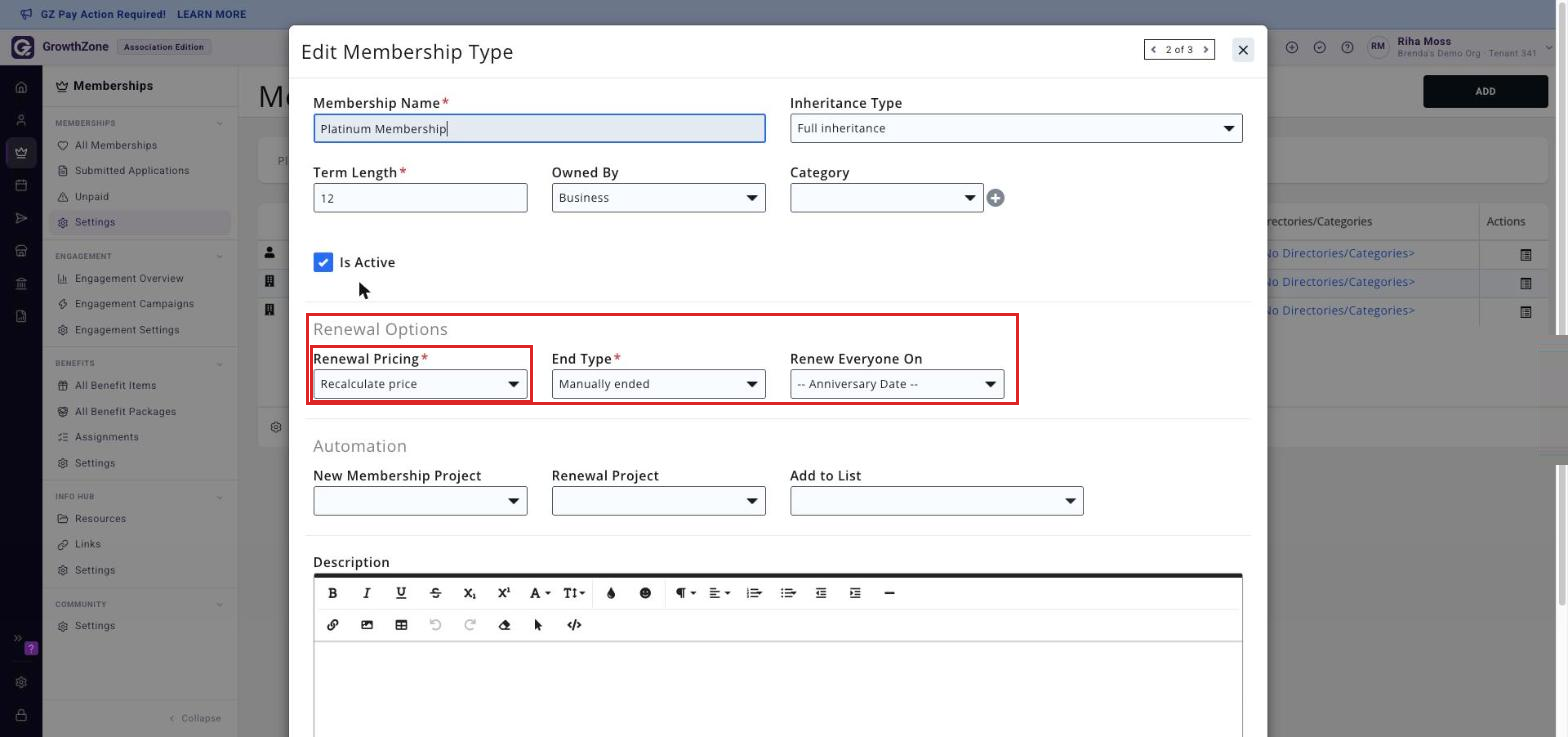Image resolution: width=1568 pixels, height=737 pixels.
Task: Open the help question mark icon in header
Action: [x=1347, y=47]
